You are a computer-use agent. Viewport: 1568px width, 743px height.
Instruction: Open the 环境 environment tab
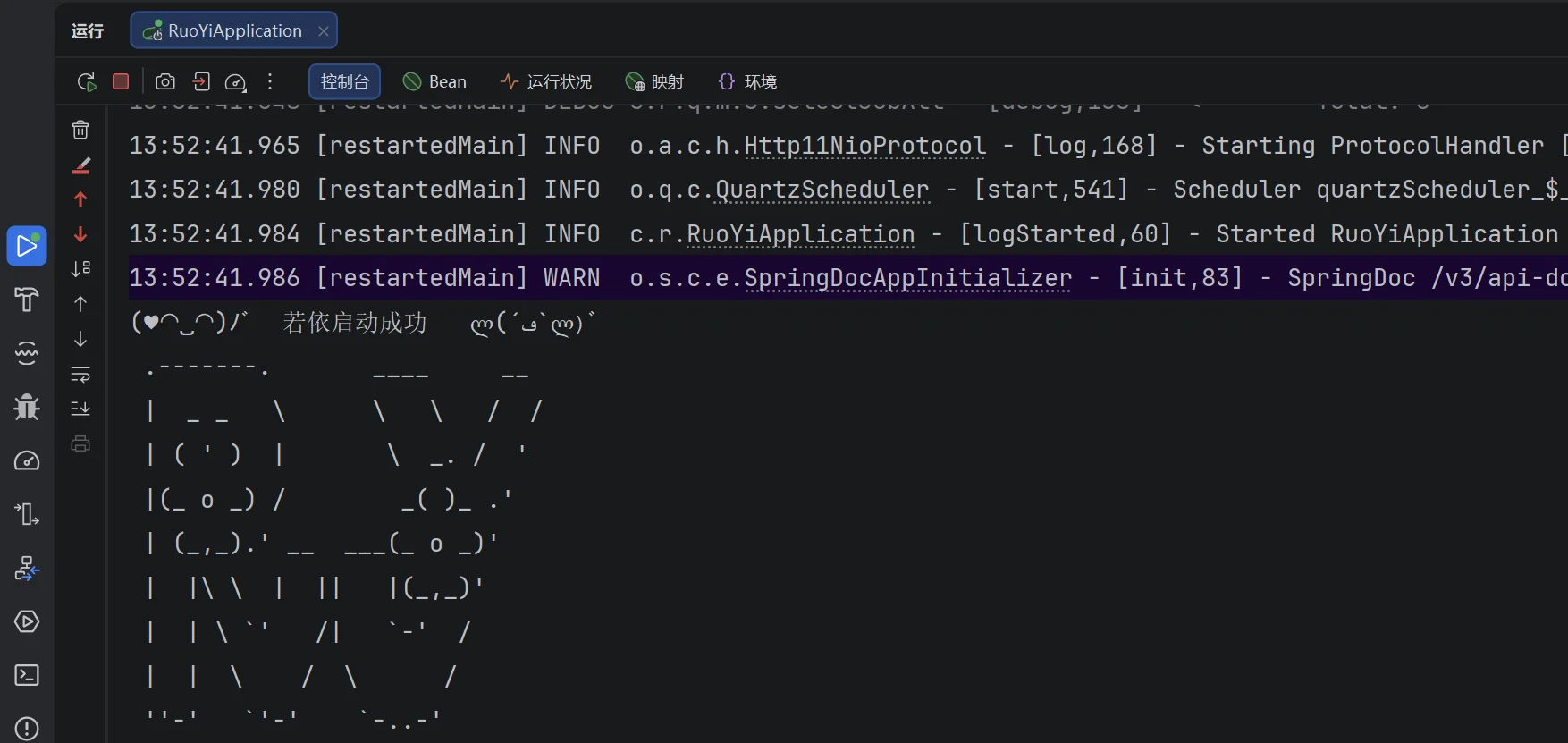[x=748, y=81]
